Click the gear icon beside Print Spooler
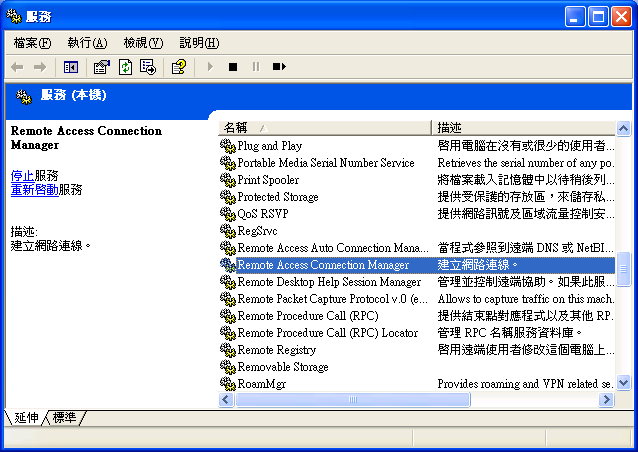The height and width of the screenshot is (452, 638). point(228,180)
